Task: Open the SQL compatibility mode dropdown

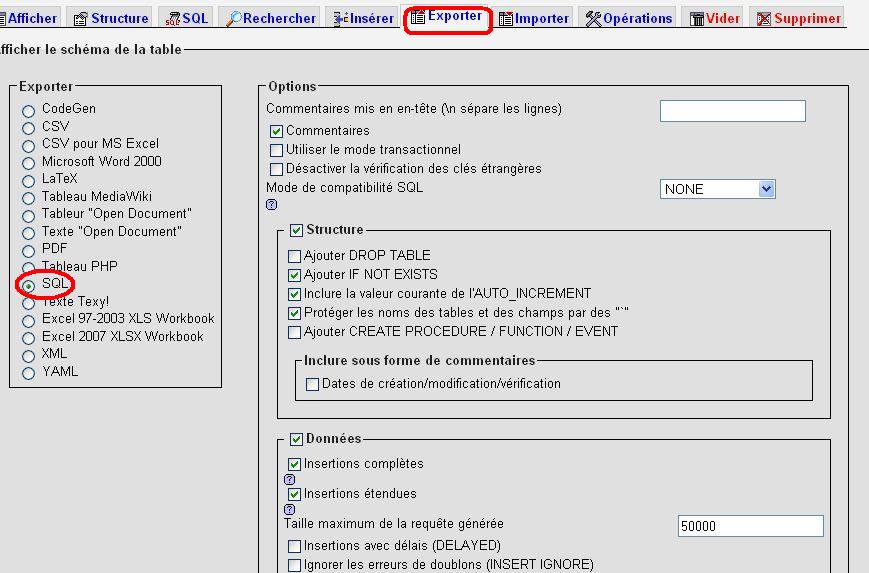Action: (718, 189)
